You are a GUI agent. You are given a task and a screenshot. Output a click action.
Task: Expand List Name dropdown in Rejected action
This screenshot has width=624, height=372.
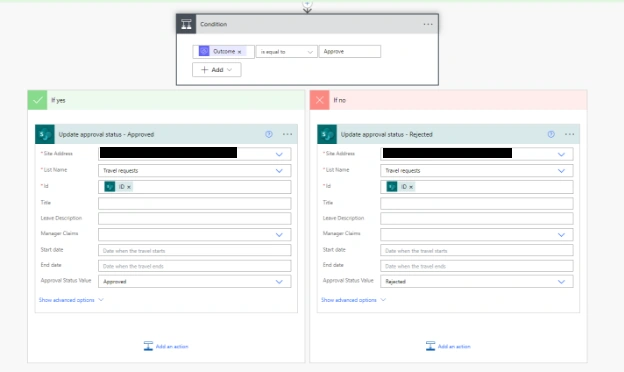561,171
